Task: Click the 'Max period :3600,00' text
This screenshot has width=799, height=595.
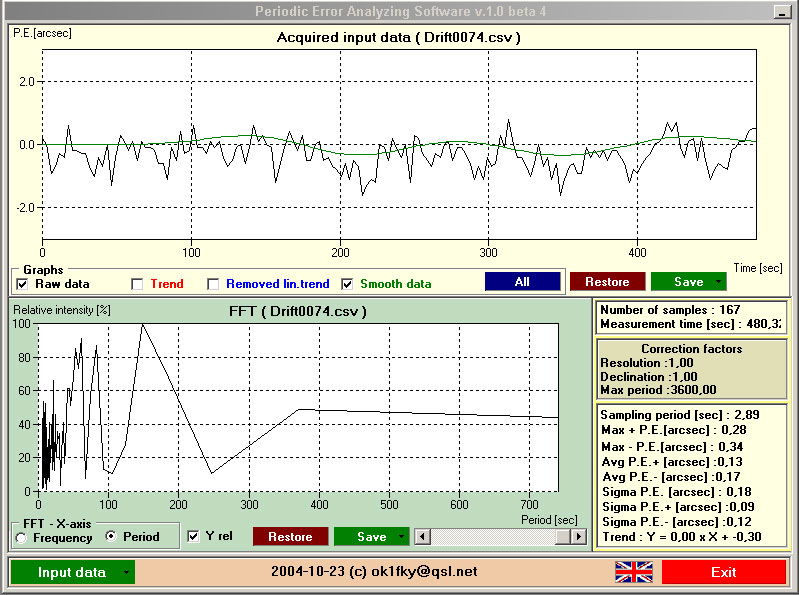Action: (x=658, y=390)
